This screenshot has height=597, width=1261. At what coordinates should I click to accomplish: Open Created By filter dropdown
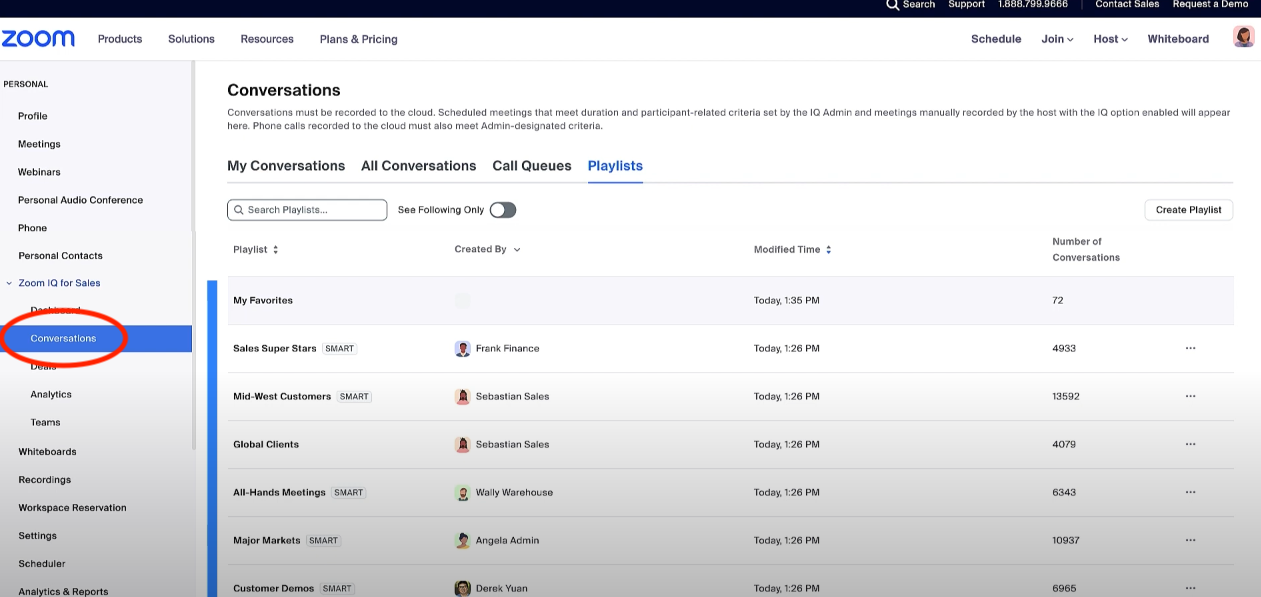[x=517, y=250]
